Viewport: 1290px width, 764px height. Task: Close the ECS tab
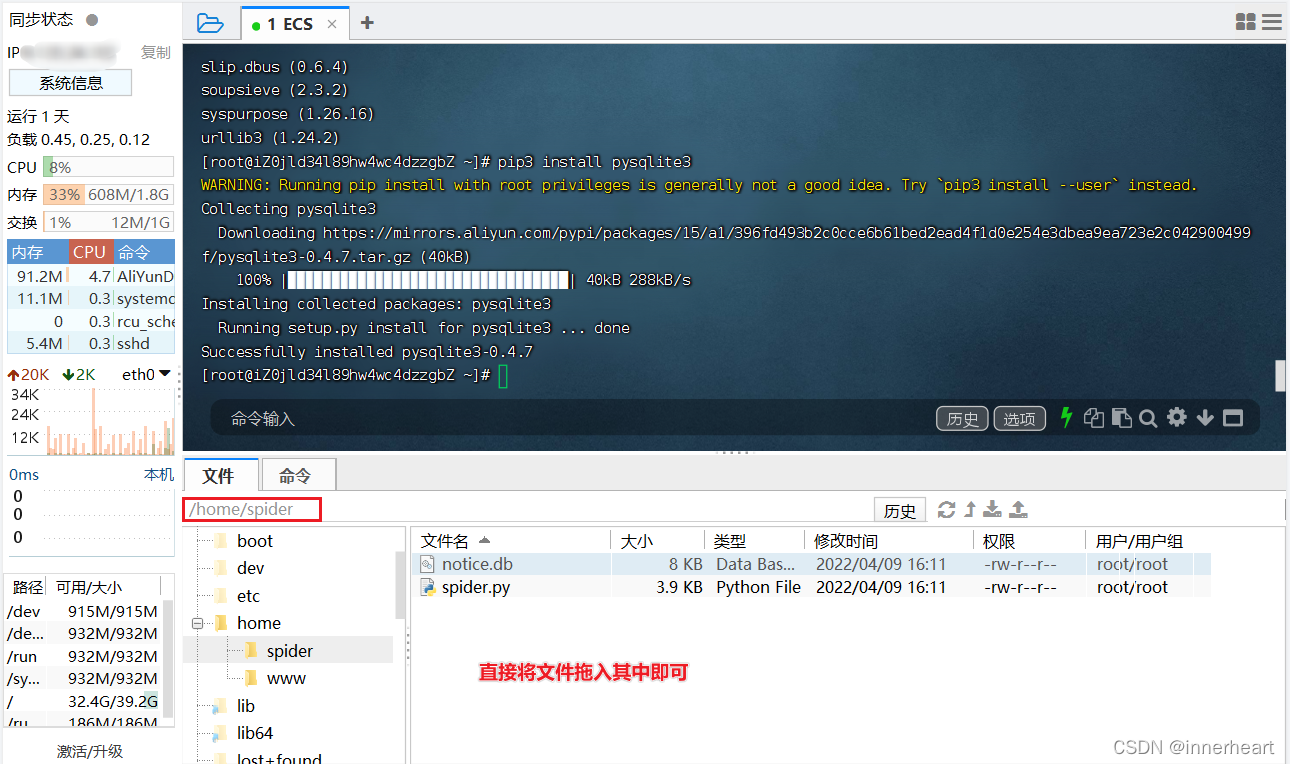click(332, 24)
